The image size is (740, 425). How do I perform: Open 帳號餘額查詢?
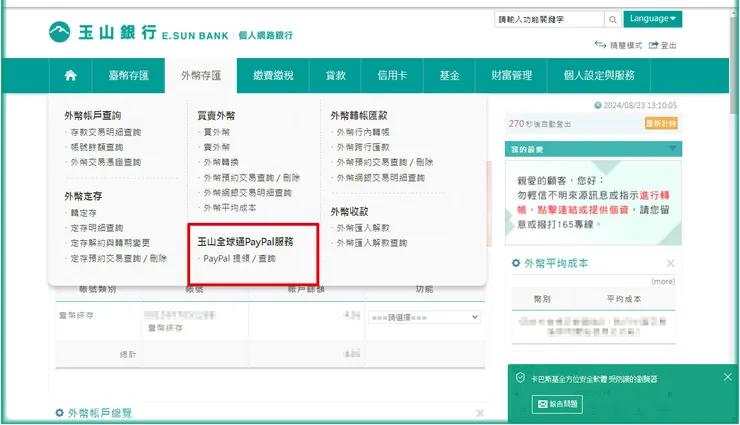pos(97,147)
